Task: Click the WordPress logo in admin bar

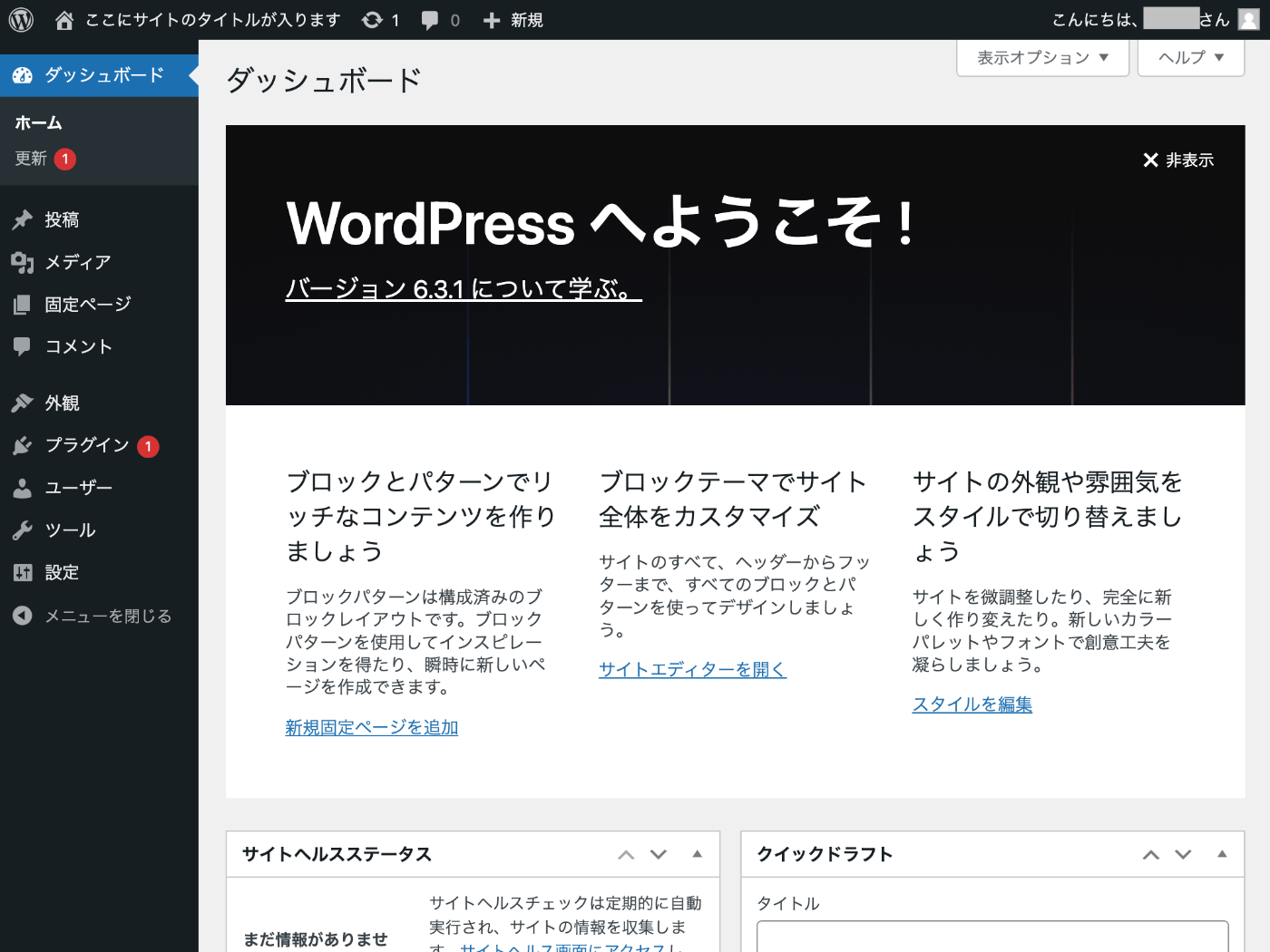Action: coord(21,20)
